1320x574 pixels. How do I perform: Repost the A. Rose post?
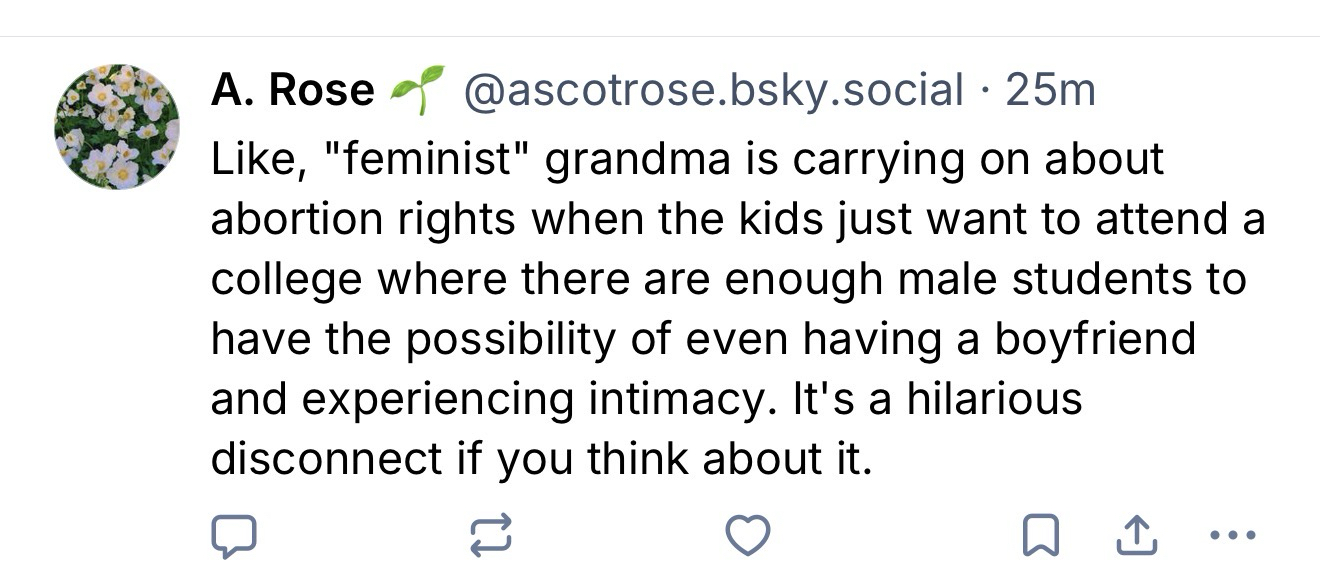click(x=491, y=536)
